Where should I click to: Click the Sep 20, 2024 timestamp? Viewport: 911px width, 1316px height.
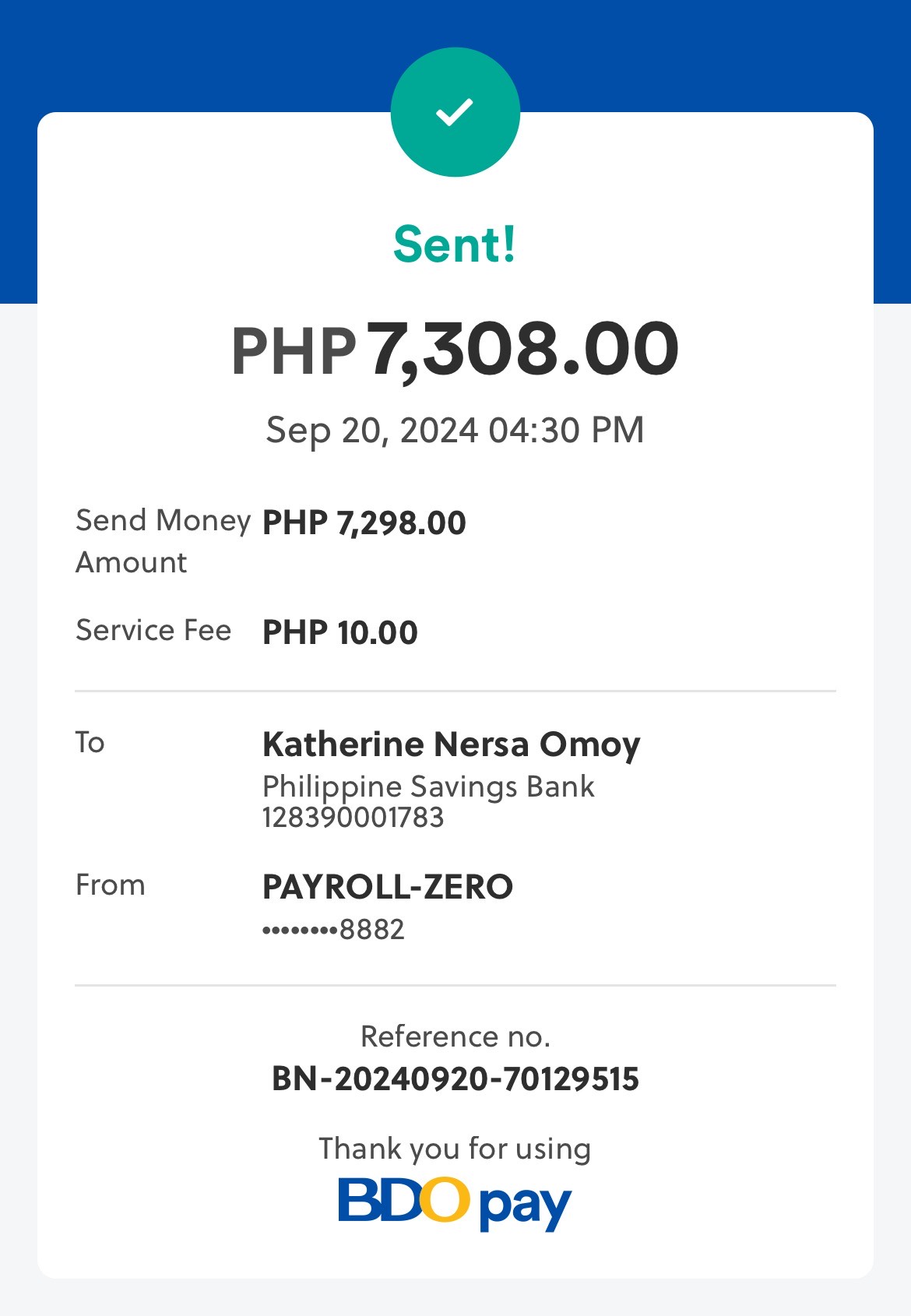(x=455, y=430)
